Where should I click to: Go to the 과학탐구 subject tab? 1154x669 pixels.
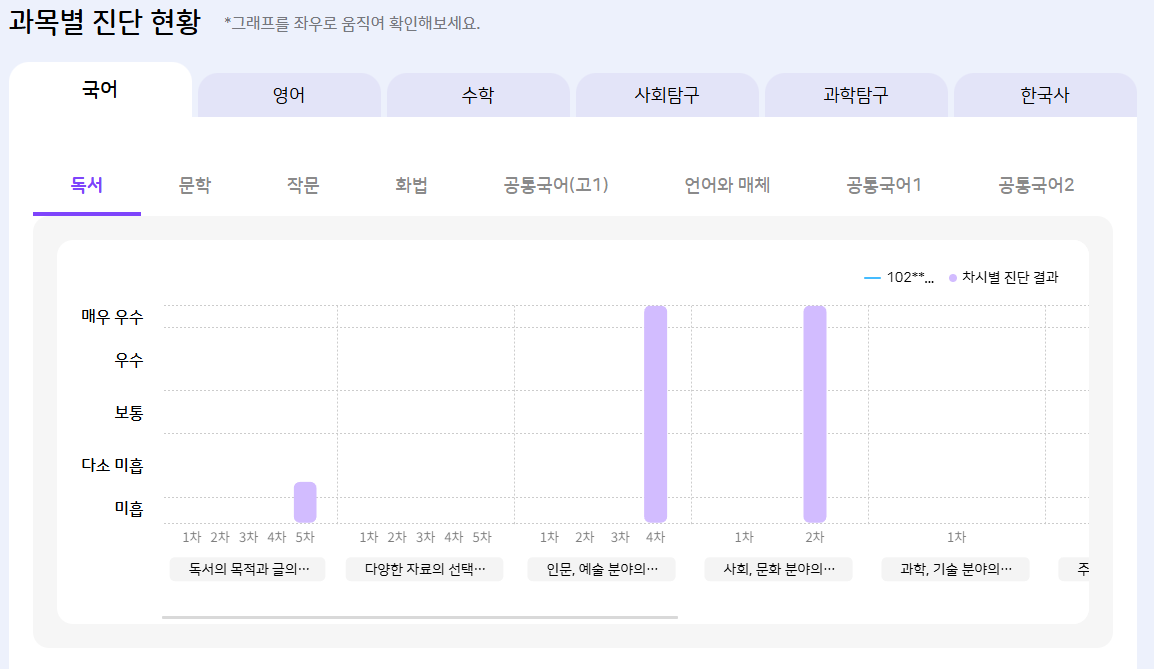click(x=856, y=96)
